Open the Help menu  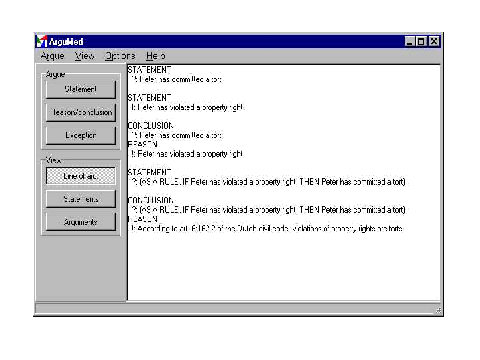[155, 56]
